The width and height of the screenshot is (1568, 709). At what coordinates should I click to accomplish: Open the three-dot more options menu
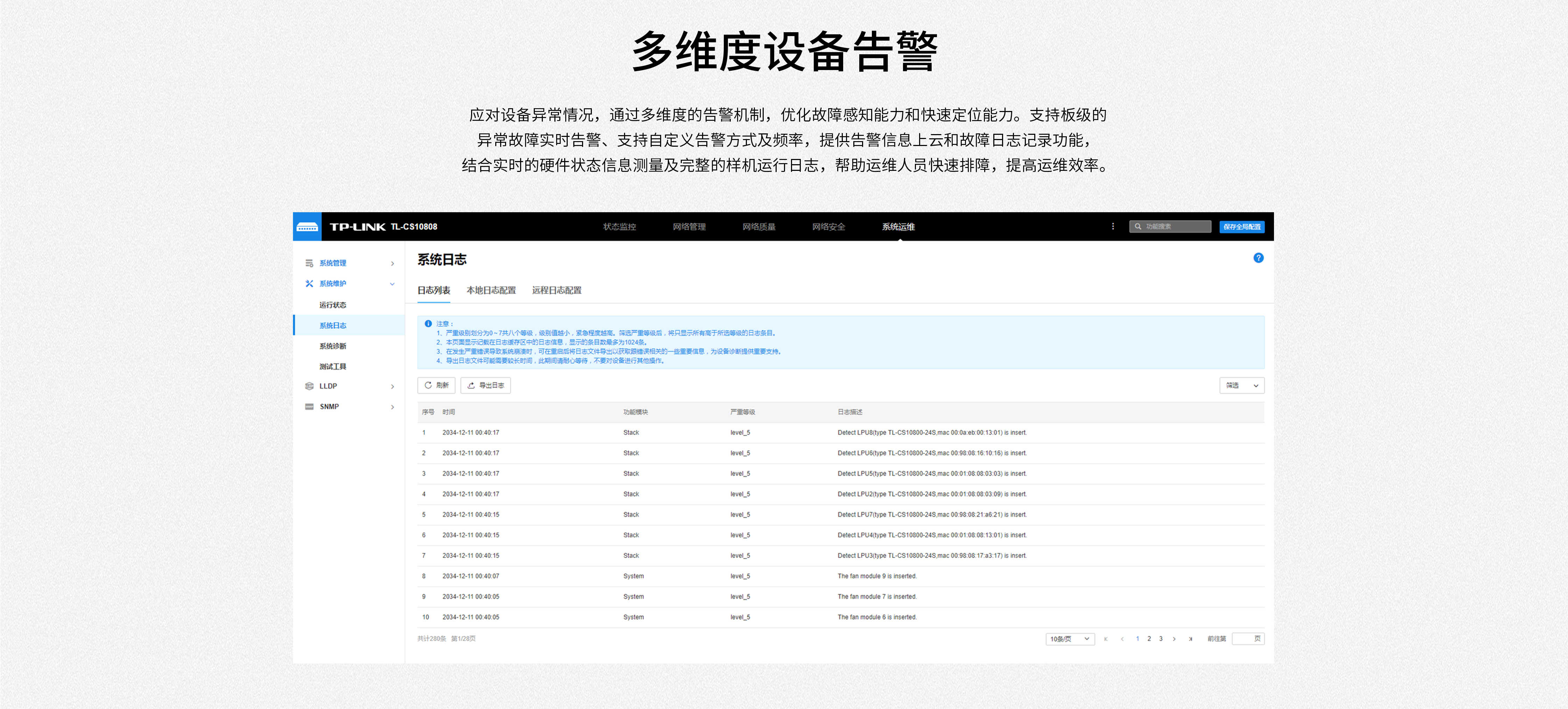[x=1113, y=227]
